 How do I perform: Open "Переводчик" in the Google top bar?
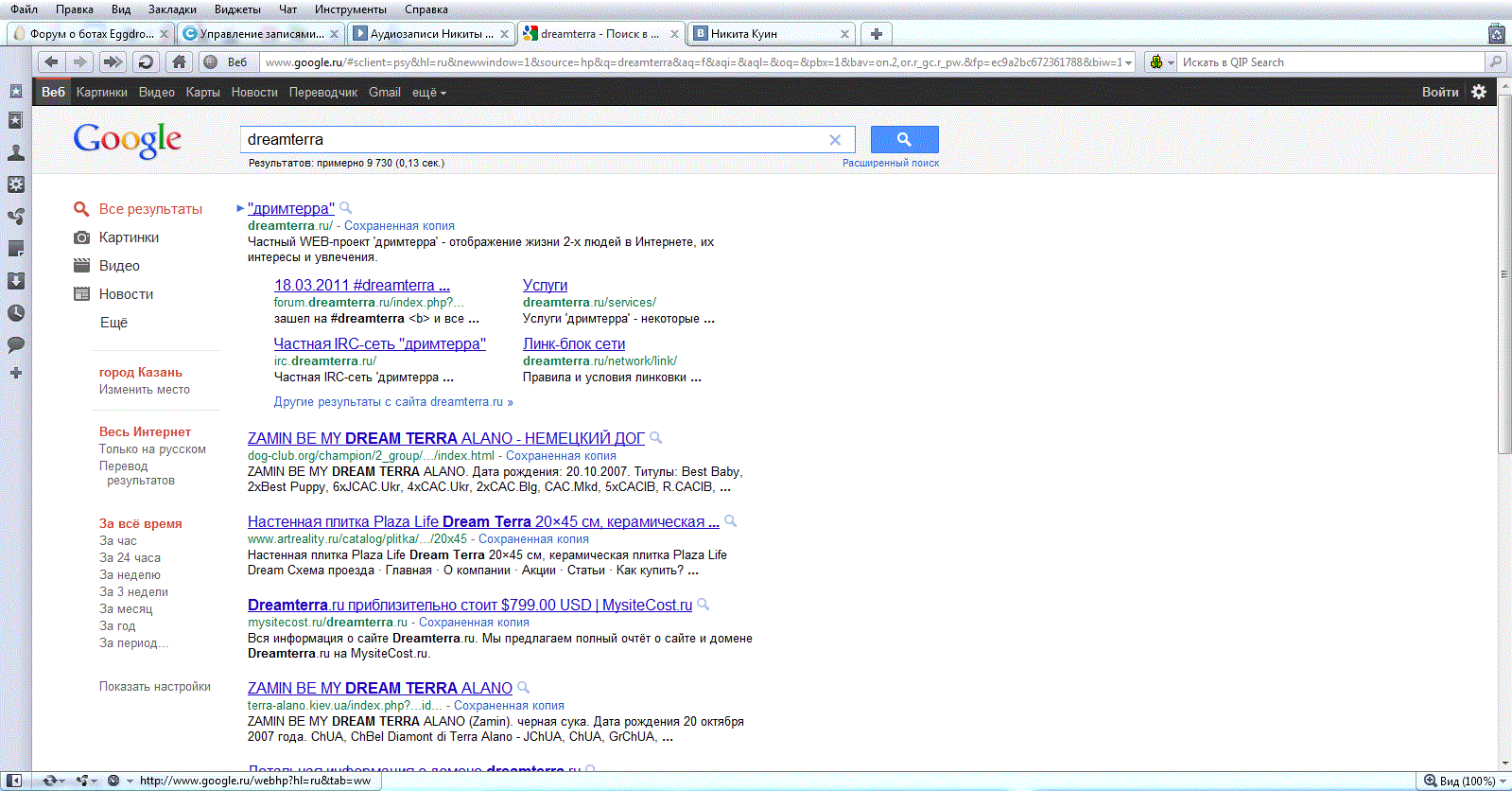(x=323, y=93)
